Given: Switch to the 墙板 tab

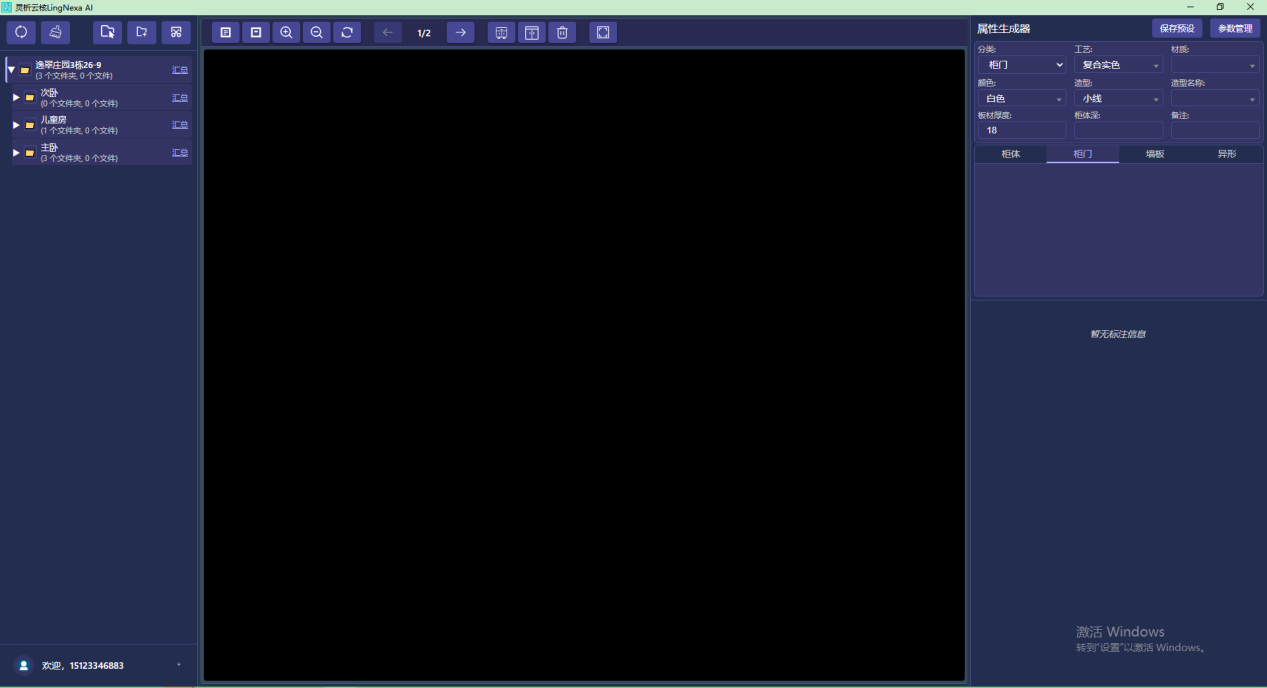Looking at the screenshot, I should pos(1155,154).
